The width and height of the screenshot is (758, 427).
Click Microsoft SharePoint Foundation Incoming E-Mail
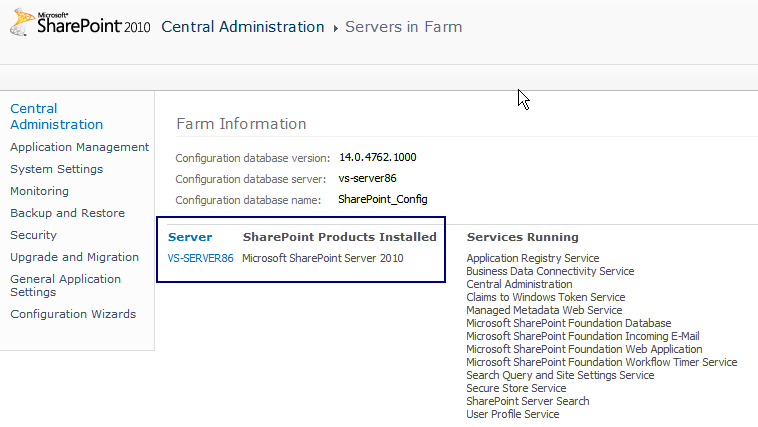pos(583,336)
